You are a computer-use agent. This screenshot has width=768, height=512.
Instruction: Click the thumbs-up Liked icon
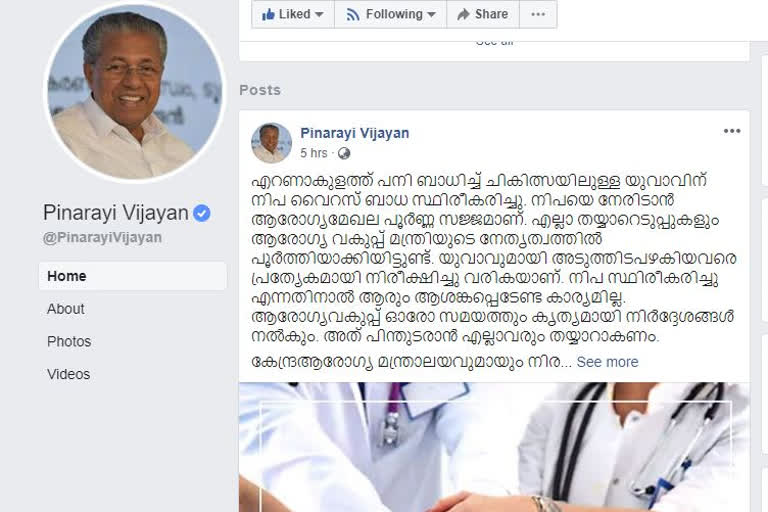point(268,14)
